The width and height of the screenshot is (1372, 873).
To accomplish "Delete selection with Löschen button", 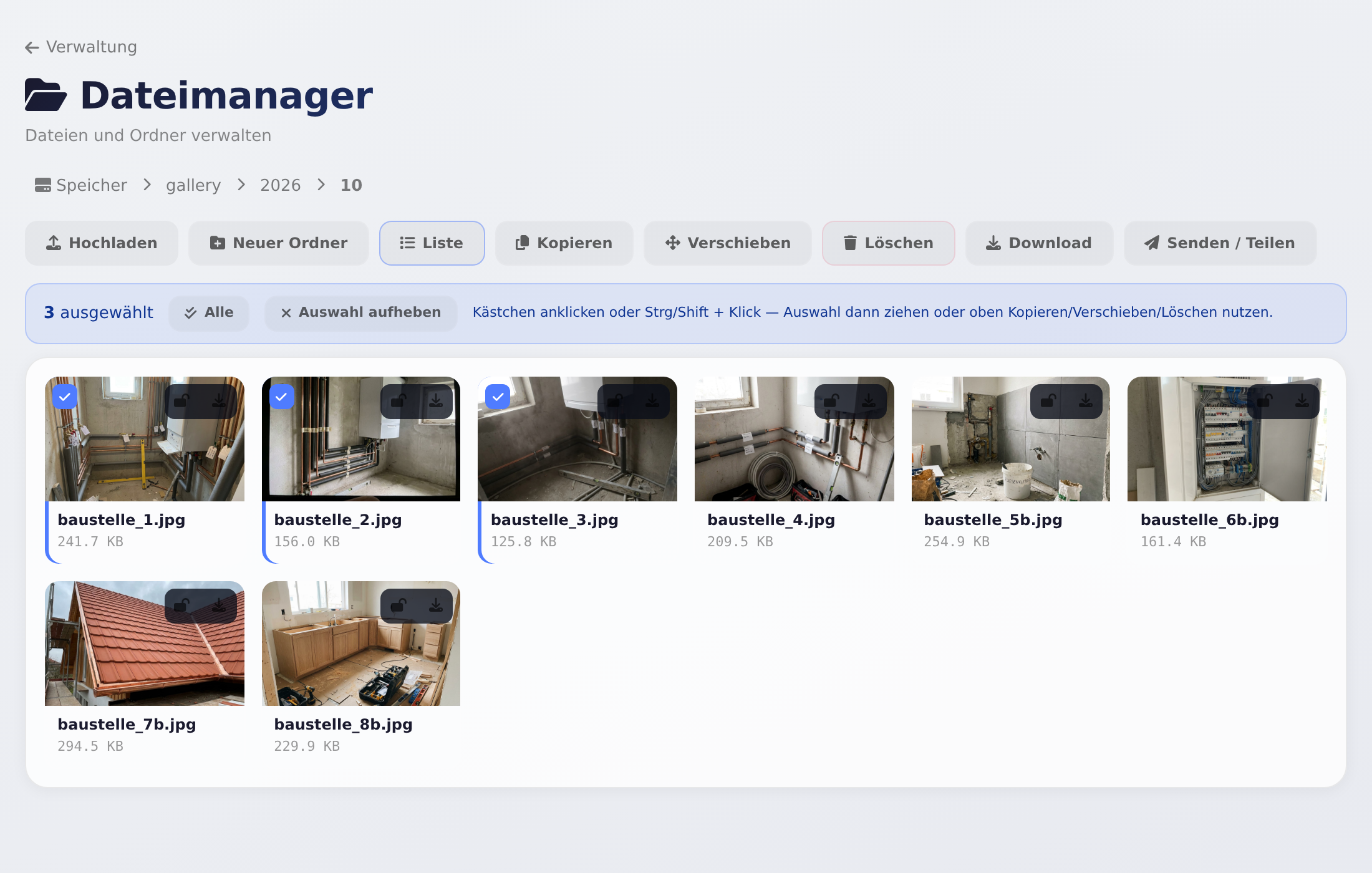I will click(x=889, y=243).
